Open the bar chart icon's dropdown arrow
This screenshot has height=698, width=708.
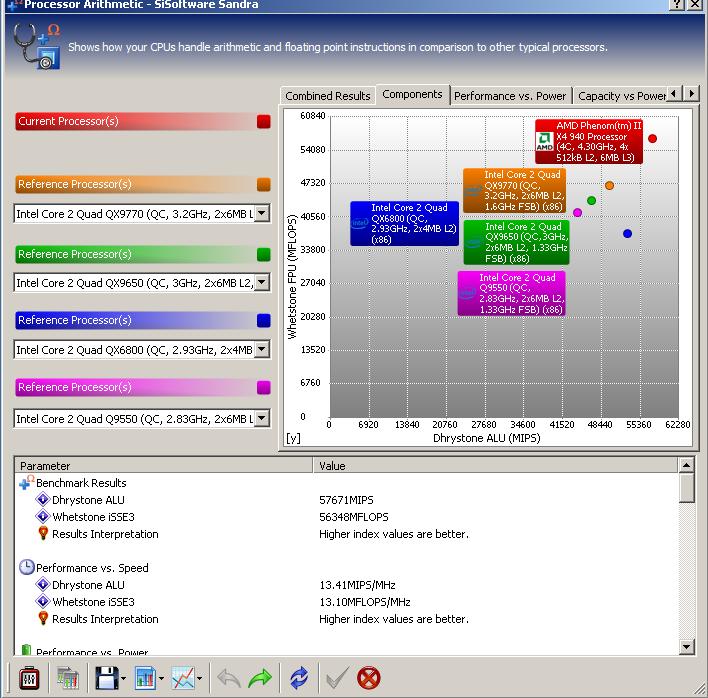161,678
